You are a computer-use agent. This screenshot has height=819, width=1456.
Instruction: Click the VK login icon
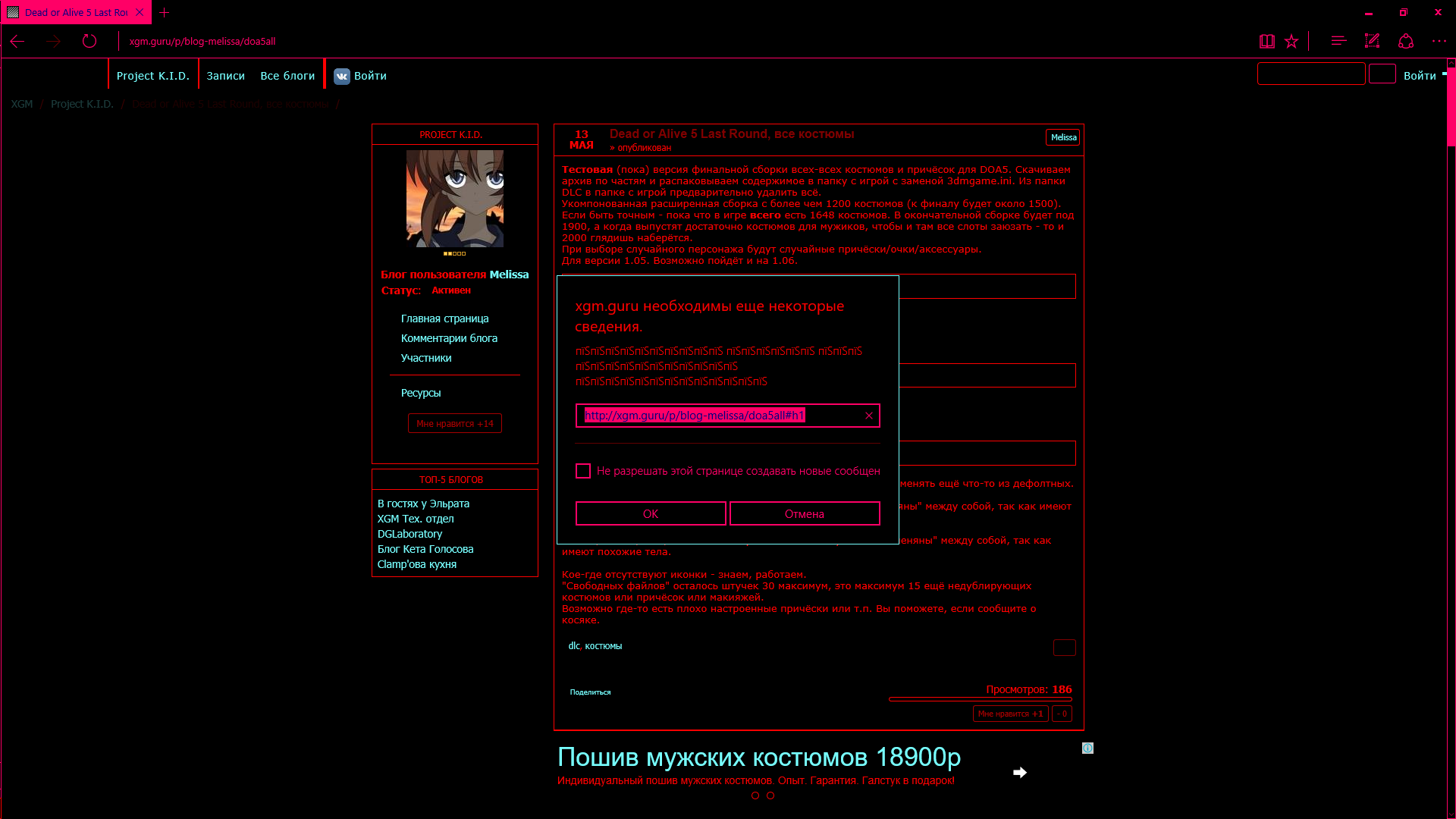[342, 76]
